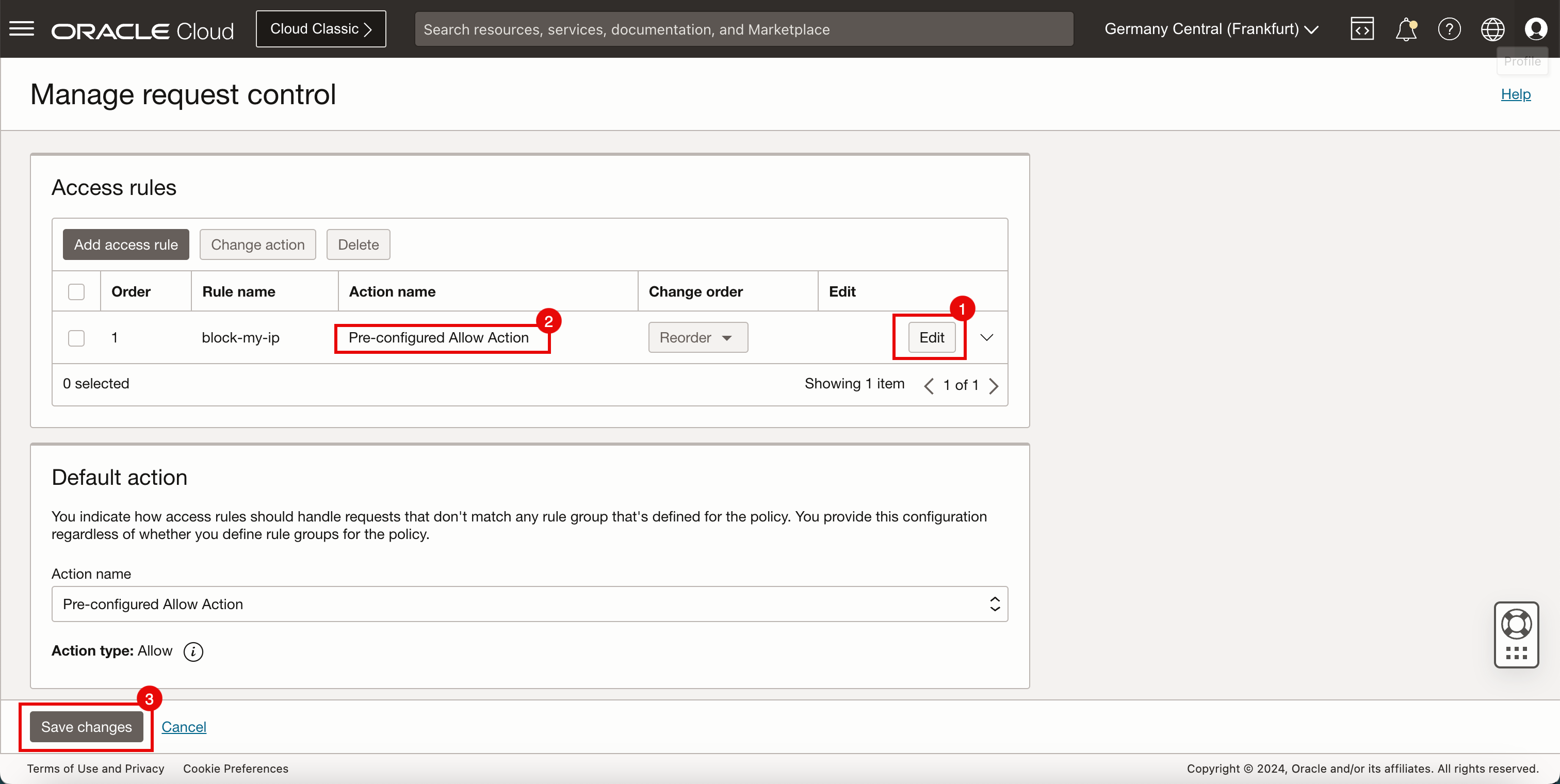Click the Action type info icon
The image size is (1560, 784).
[x=193, y=651]
